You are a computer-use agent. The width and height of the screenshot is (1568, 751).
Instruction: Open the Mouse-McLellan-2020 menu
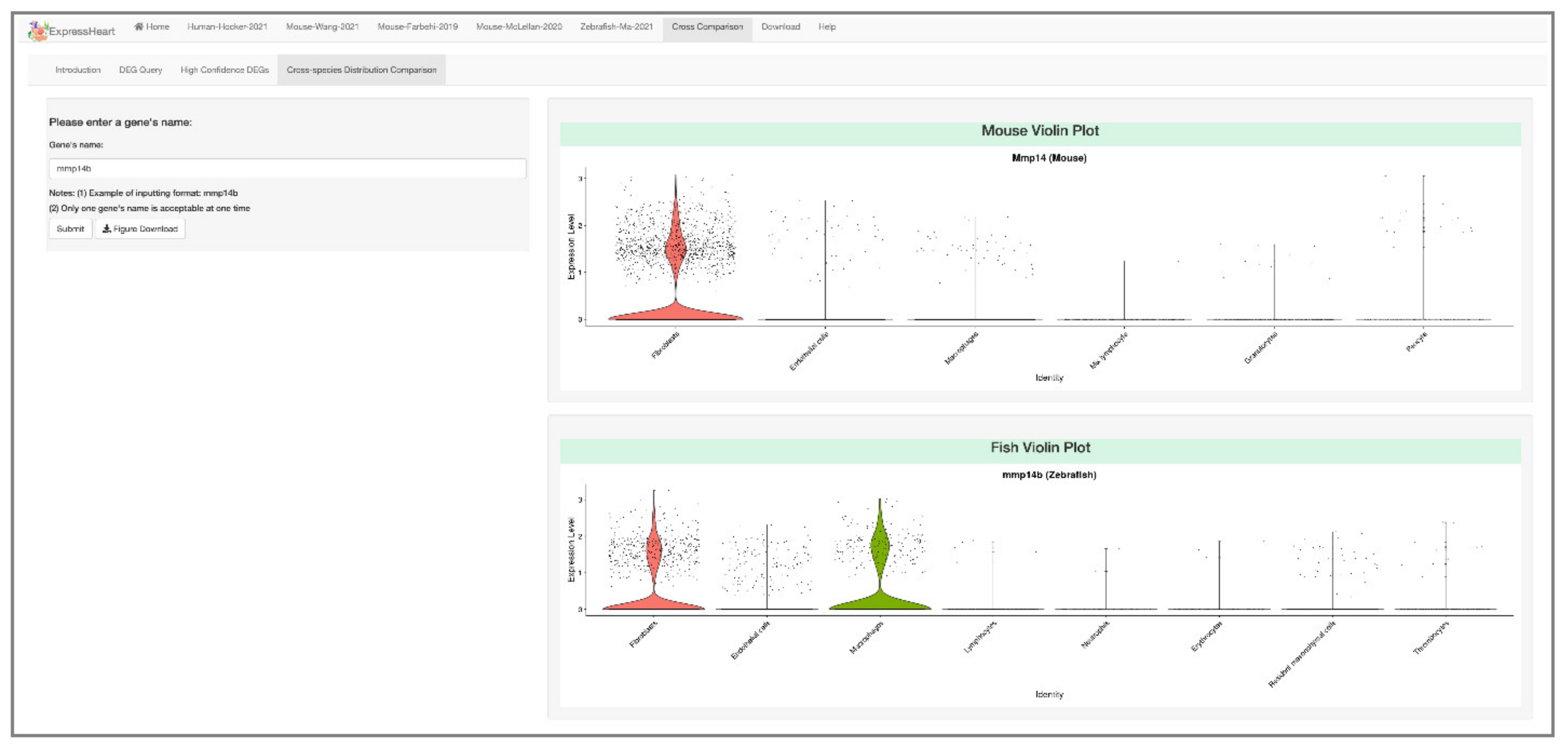(x=519, y=27)
